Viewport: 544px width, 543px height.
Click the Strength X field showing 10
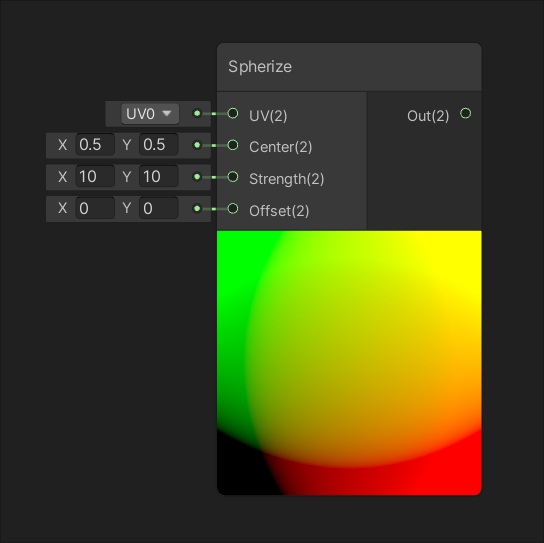click(95, 177)
